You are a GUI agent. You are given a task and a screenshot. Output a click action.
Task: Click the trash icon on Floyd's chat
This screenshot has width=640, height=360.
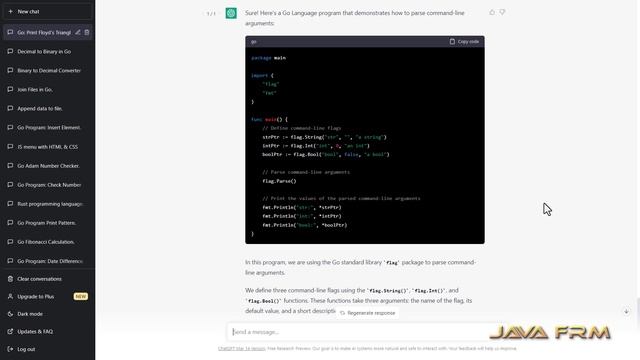pyautogui.click(x=87, y=32)
